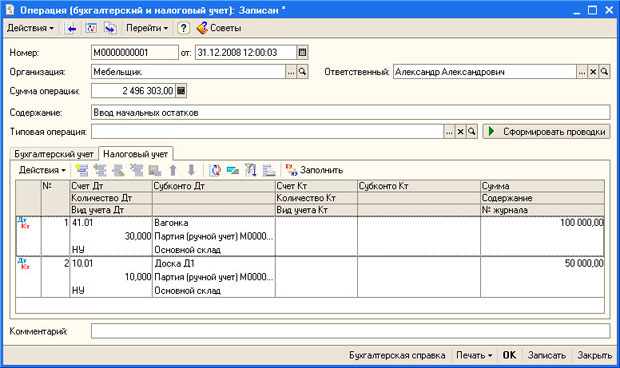Click the refresh icon in table toolbar
Screen dimensions: 620x368
215,170
